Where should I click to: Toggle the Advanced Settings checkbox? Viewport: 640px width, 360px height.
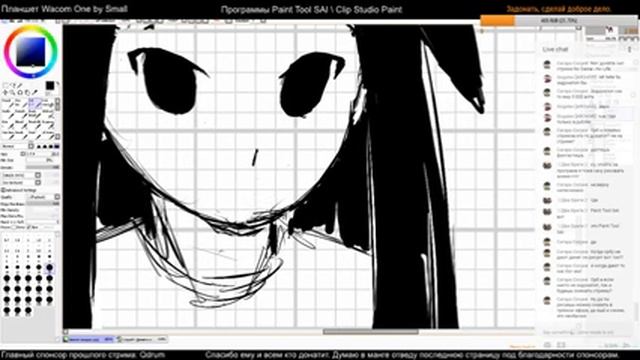tap(3, 190)
